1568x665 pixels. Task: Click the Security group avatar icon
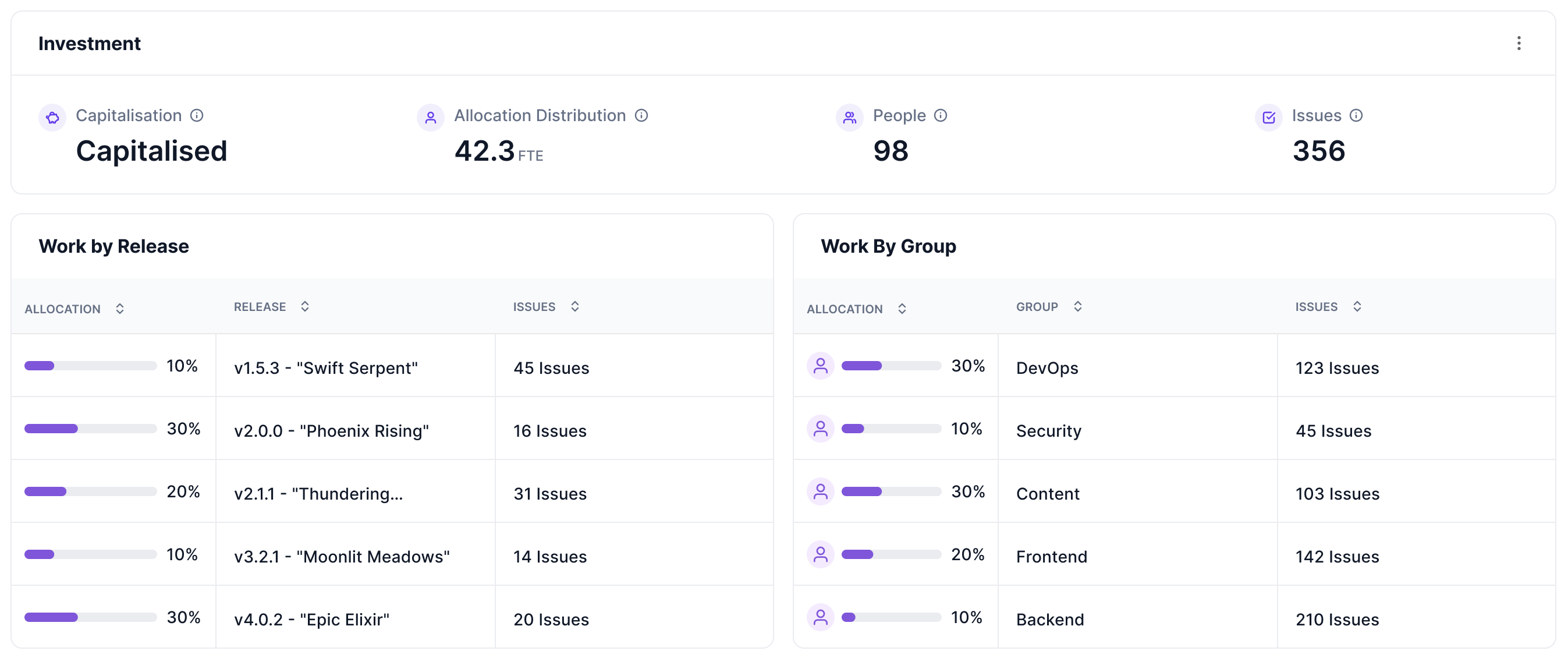821,429
